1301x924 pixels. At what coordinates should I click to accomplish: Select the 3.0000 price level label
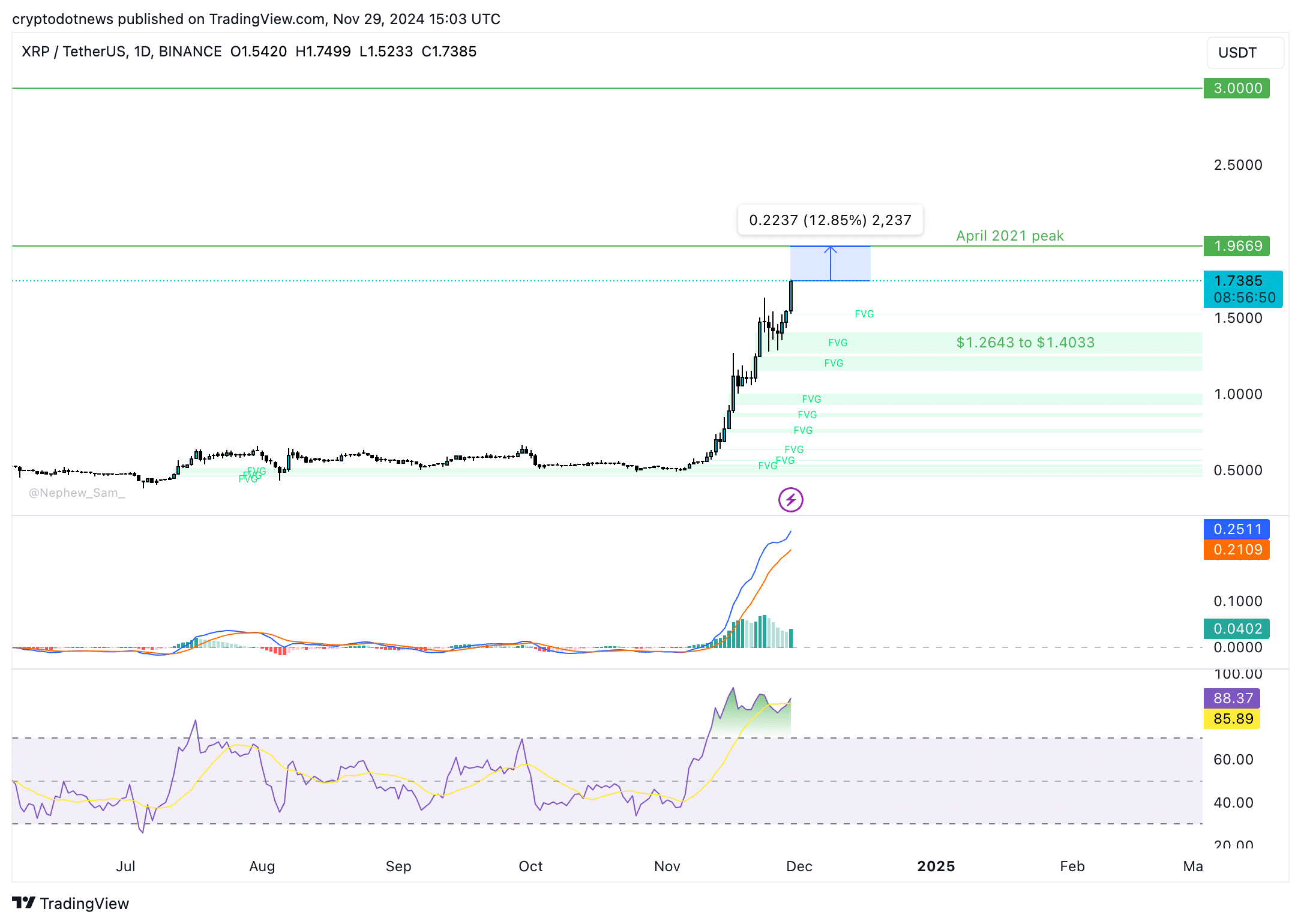pyautogui.click(x=1236, y=88)
